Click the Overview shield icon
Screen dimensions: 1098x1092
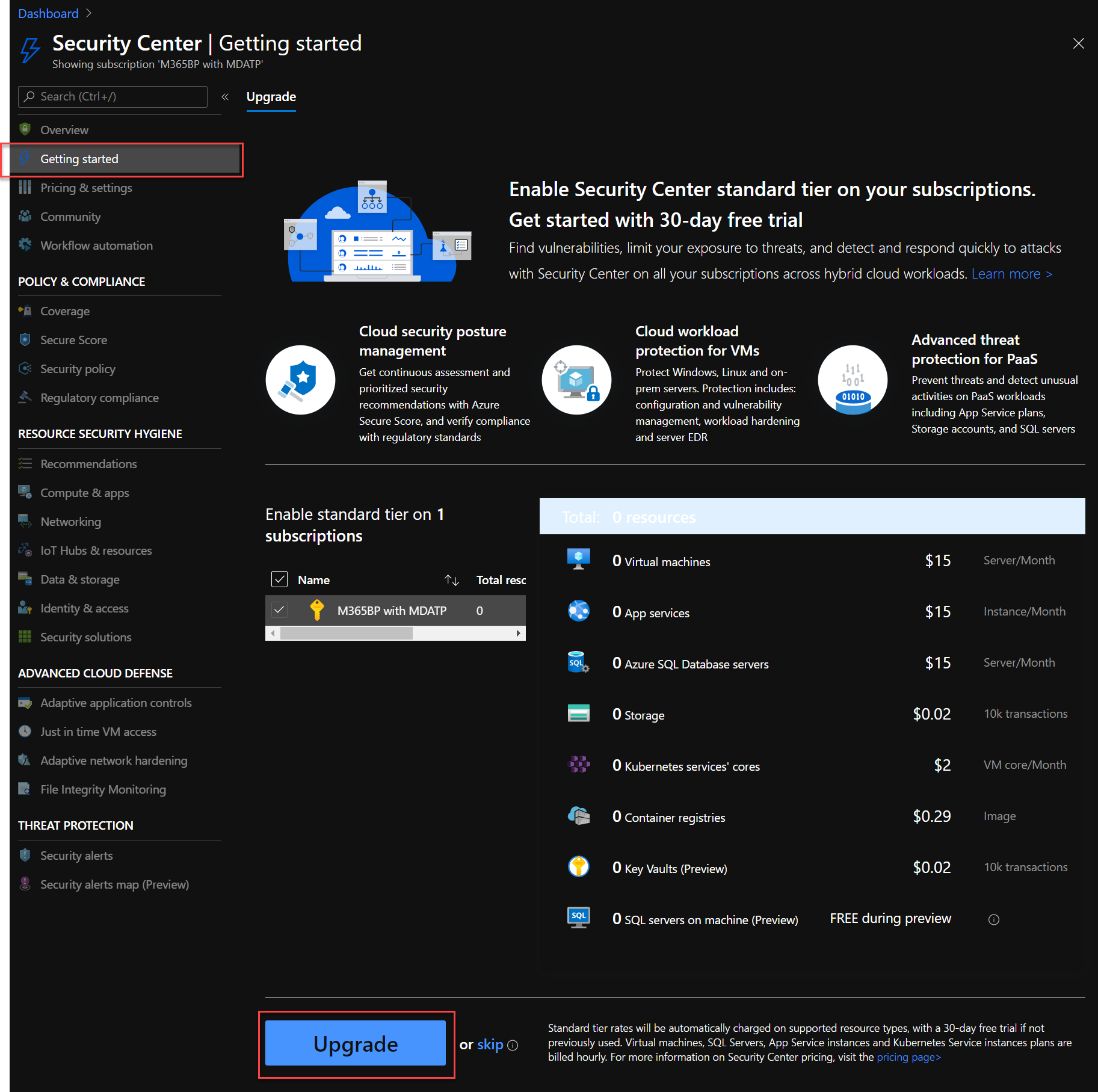click(25, 129)
